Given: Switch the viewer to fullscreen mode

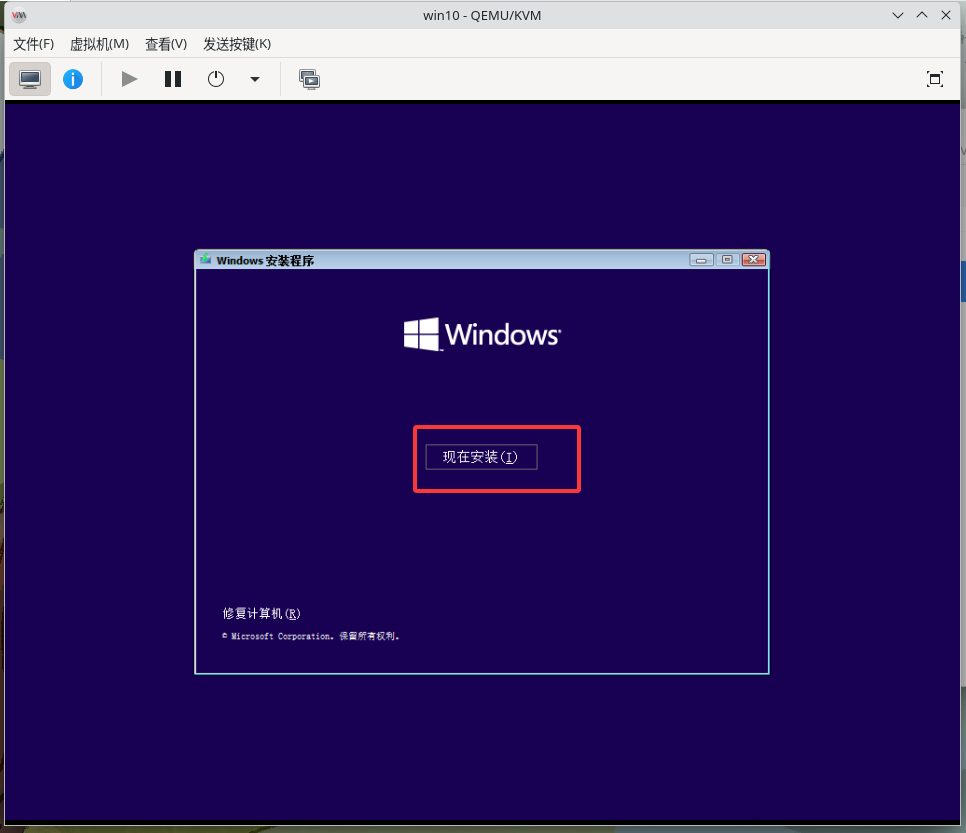Looking at the screenshot, I should [935, 79].
